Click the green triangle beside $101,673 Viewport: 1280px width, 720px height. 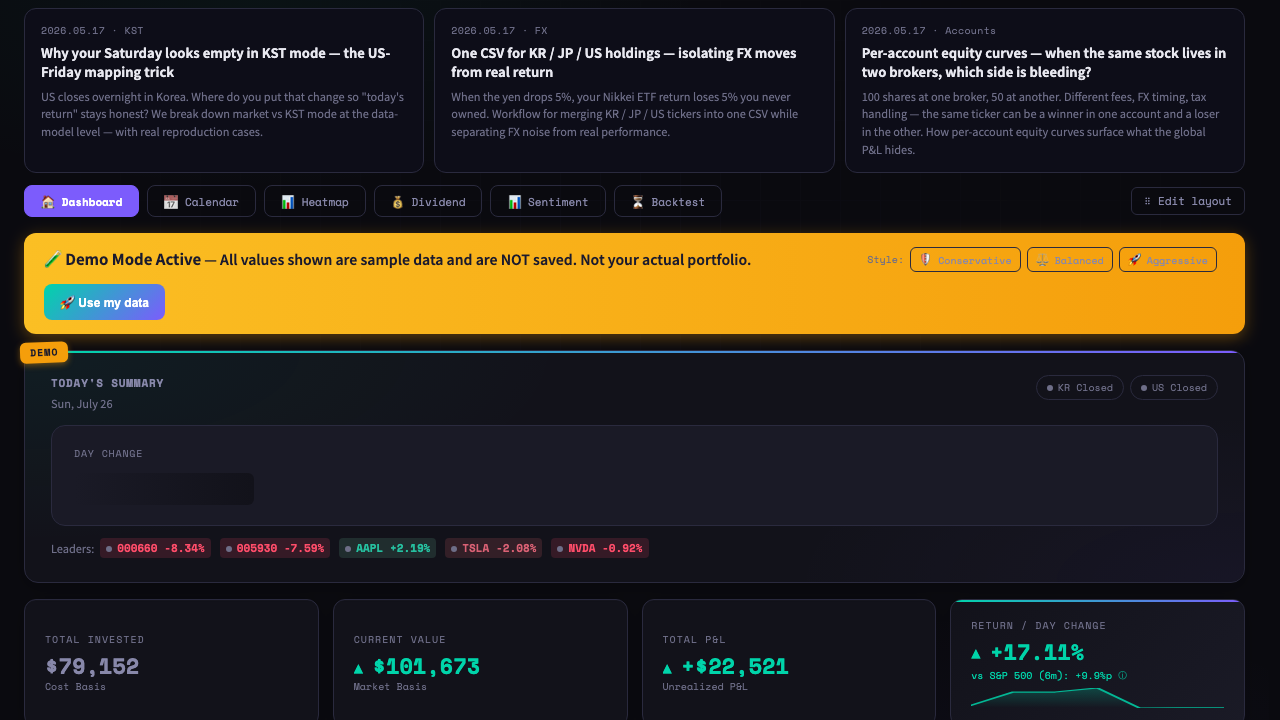click(x=359, y=667)
